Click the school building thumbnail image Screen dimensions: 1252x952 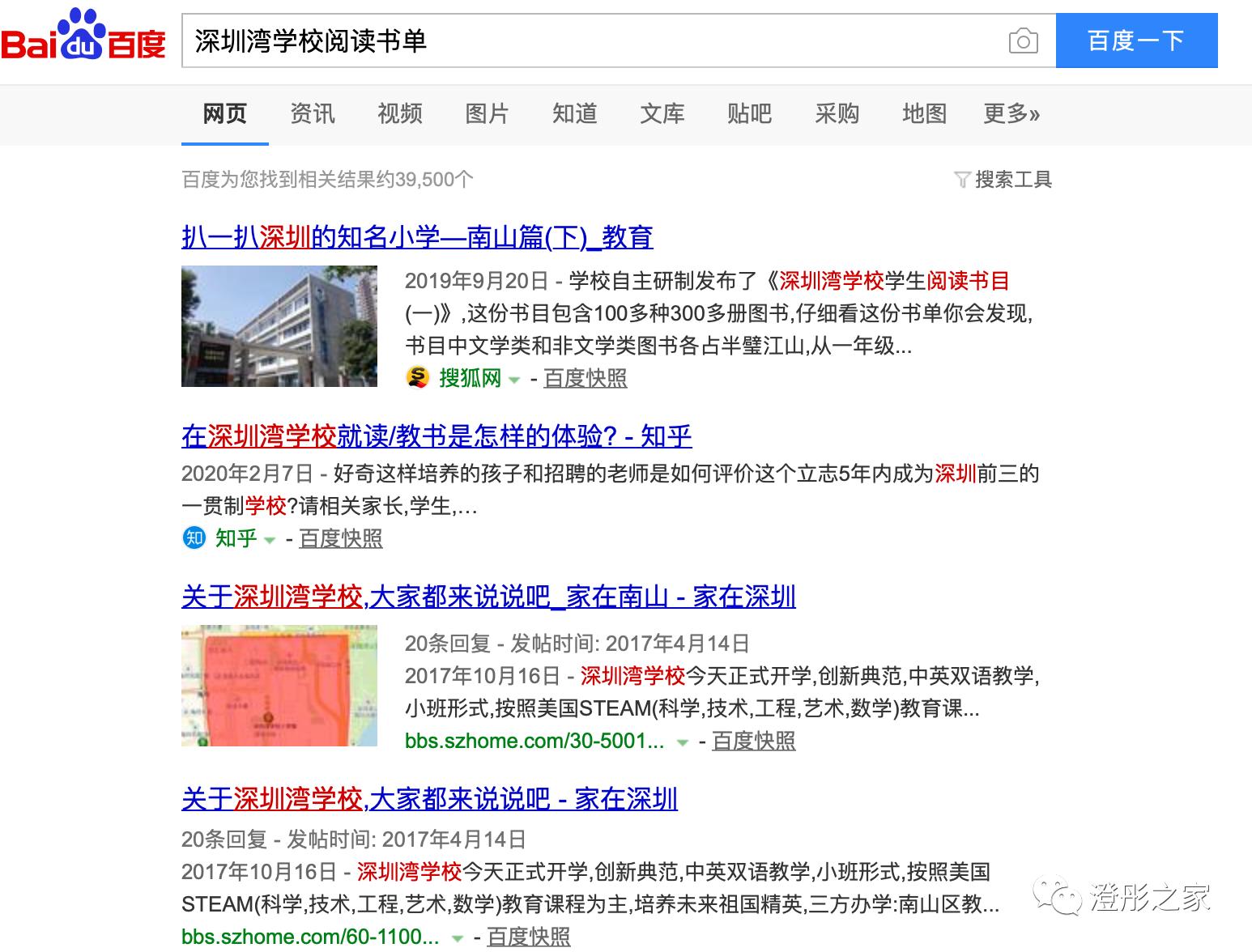click(279, 325)
